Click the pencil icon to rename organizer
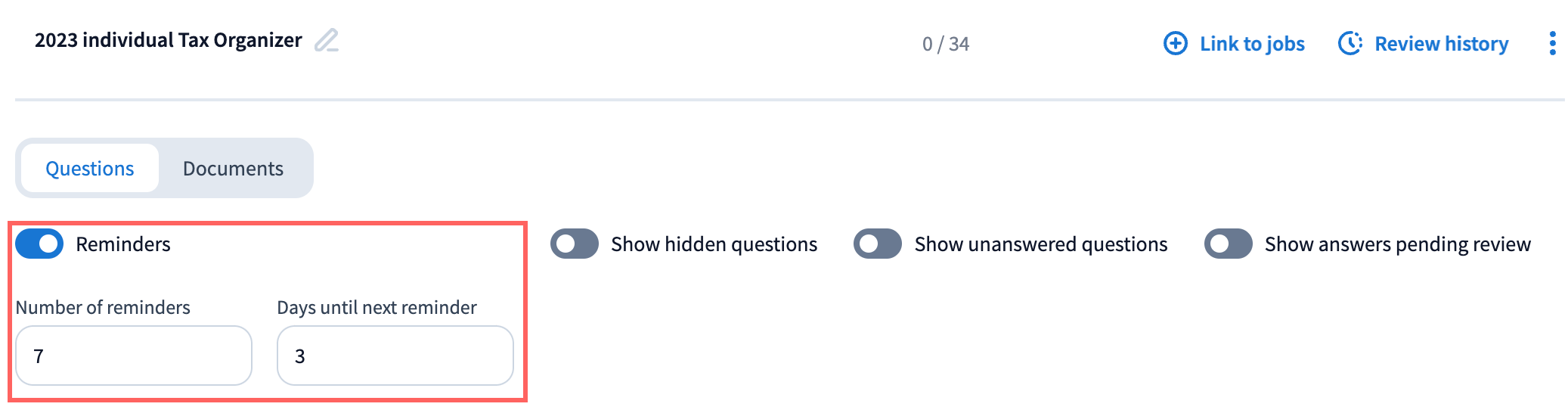Viewport: 1568px width, 413px height. tap(327, 40)
